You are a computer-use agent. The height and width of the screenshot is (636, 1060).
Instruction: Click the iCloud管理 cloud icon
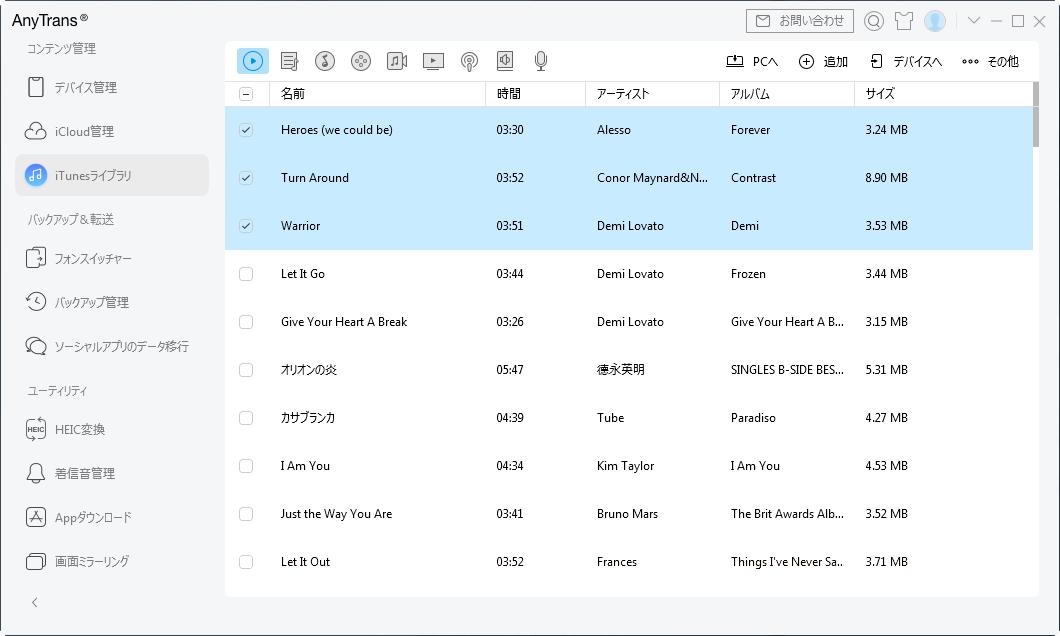pyautogui.click(x=35, y=131)
